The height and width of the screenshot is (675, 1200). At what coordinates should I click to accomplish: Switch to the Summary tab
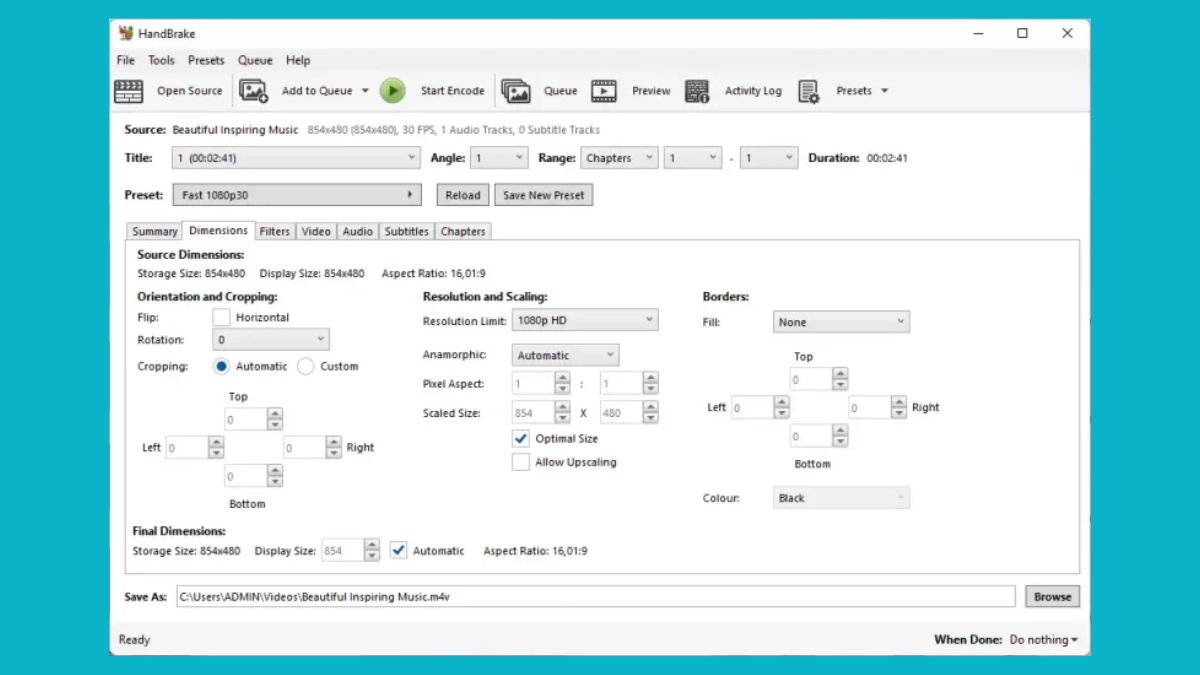pos(155,231)
